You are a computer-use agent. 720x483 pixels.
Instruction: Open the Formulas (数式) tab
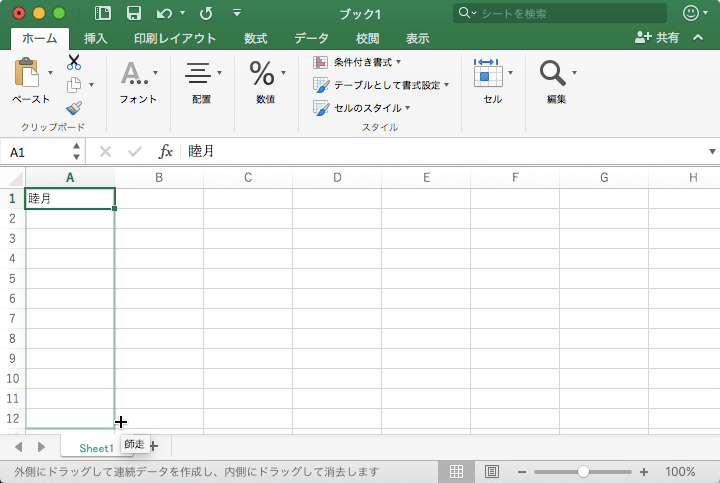point(255,38)
